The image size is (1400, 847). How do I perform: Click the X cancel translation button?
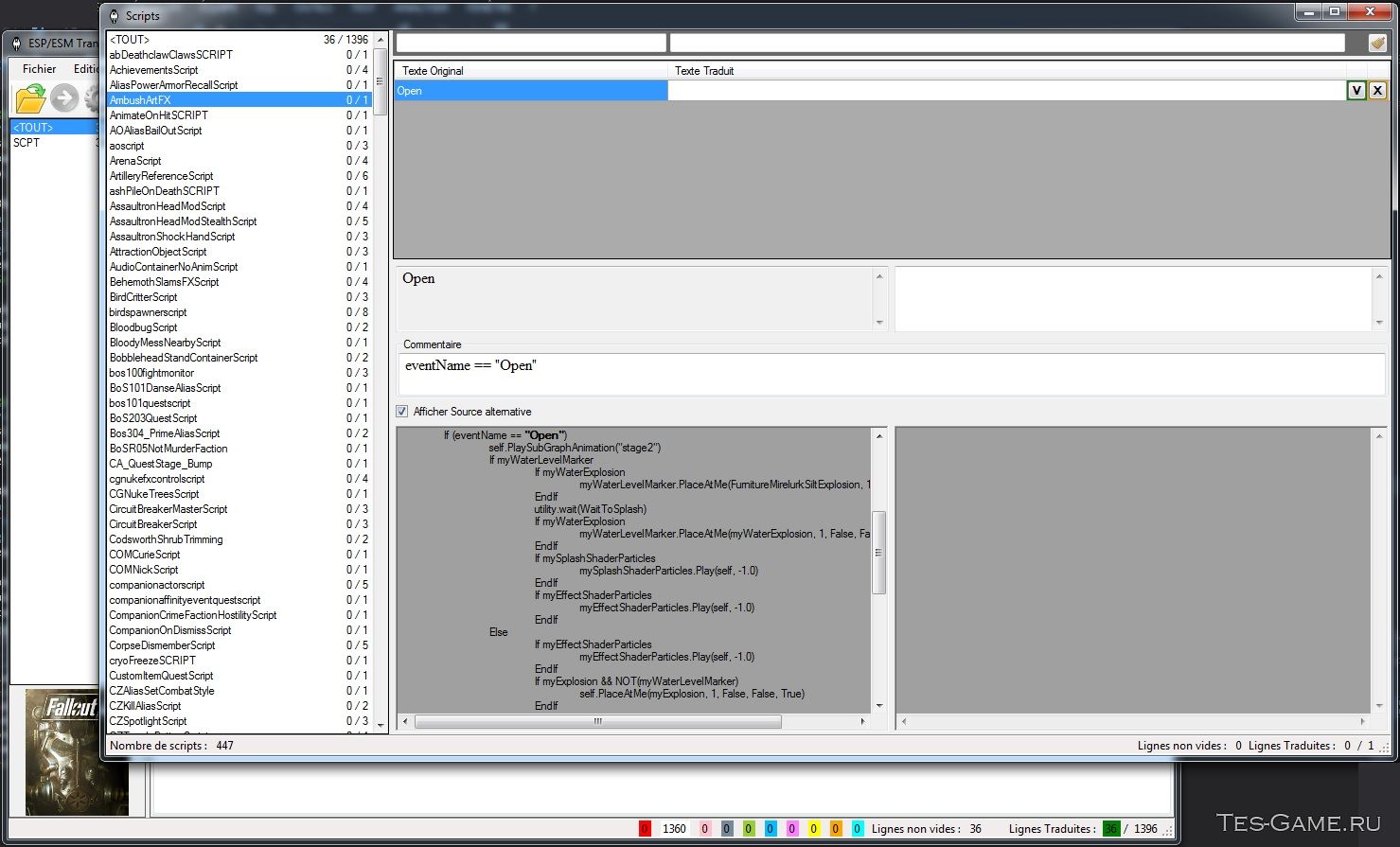1377,90
